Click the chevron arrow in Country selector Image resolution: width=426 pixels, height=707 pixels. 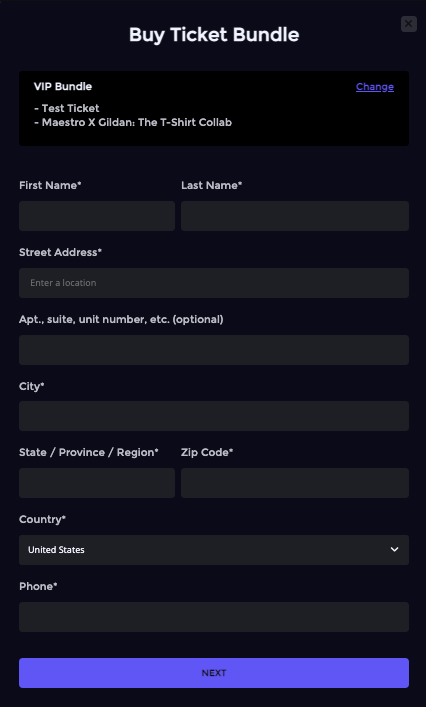coord(394,550)
